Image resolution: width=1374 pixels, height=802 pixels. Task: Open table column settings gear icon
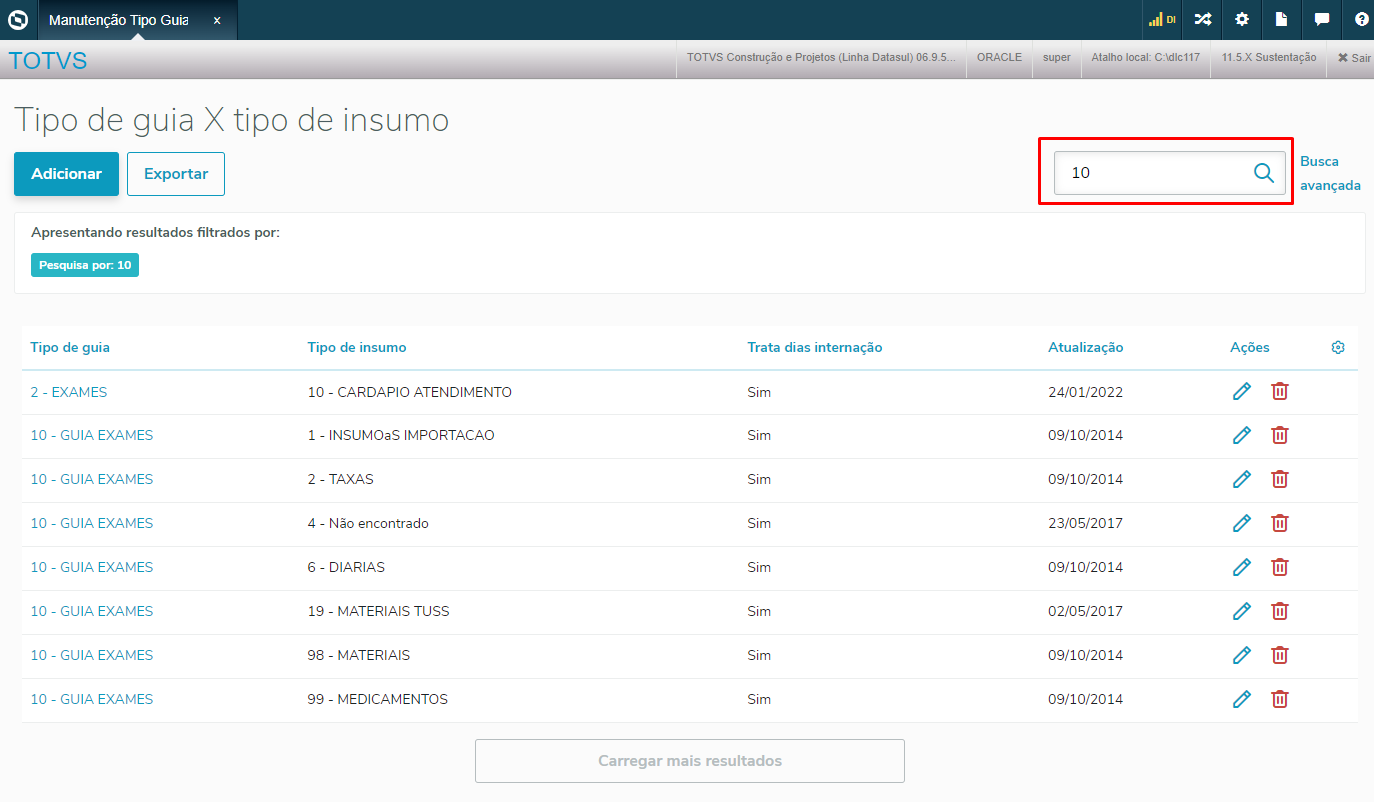coord(1338,348)
